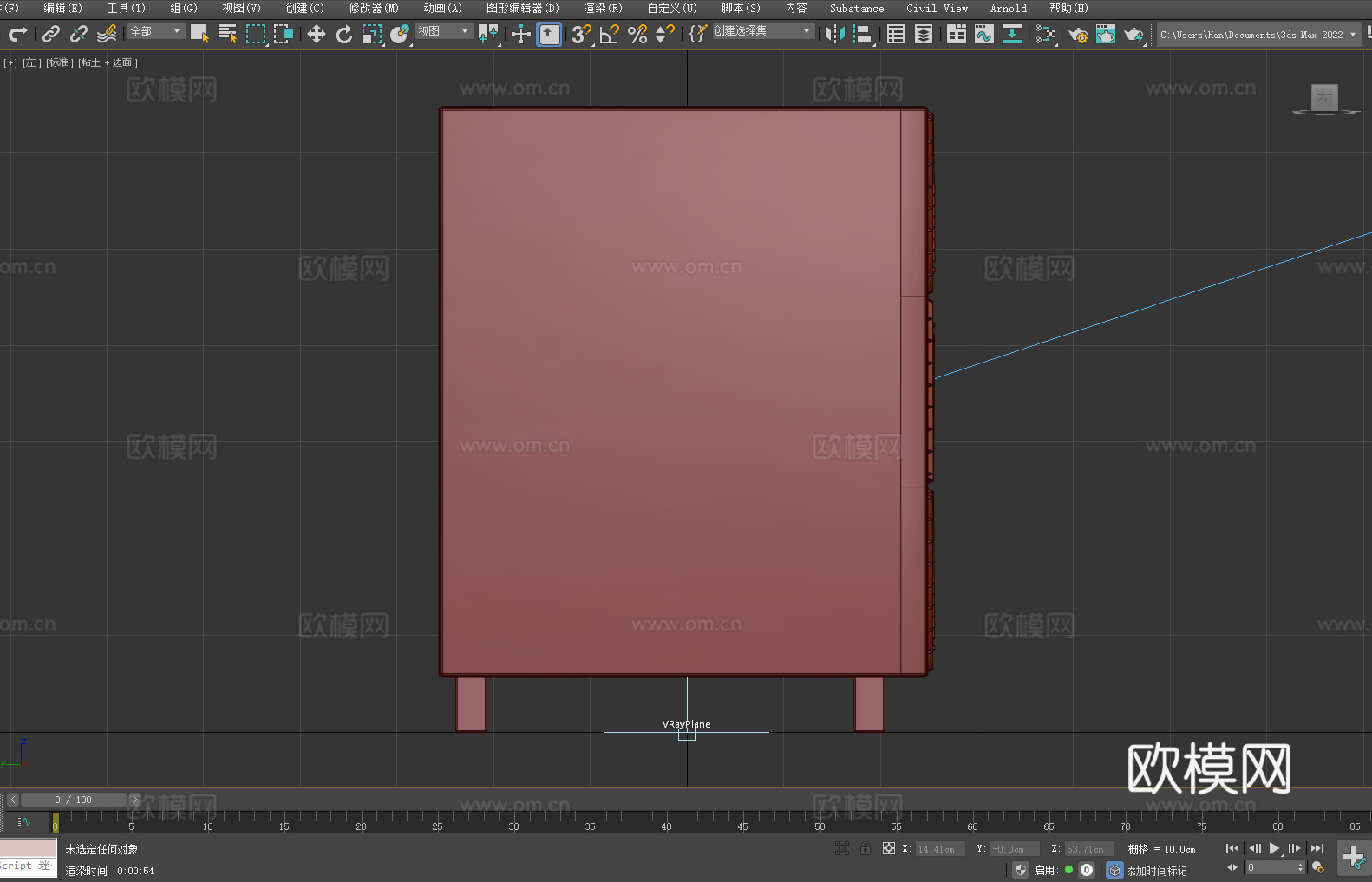Toggle the Scene Explorer icon
1372x882 pixels.
[x=896, y=34]
